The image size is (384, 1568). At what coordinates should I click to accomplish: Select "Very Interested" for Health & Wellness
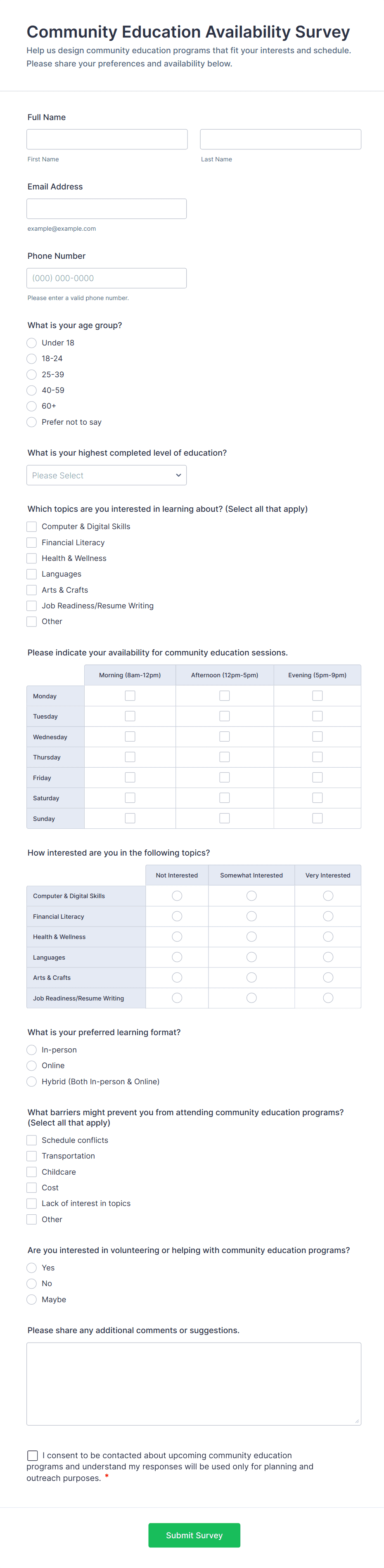[x=328, y=936]
